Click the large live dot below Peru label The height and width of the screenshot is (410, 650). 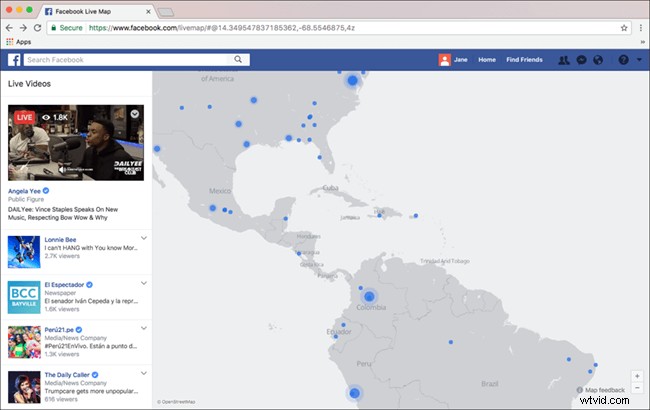coord(354,393)
